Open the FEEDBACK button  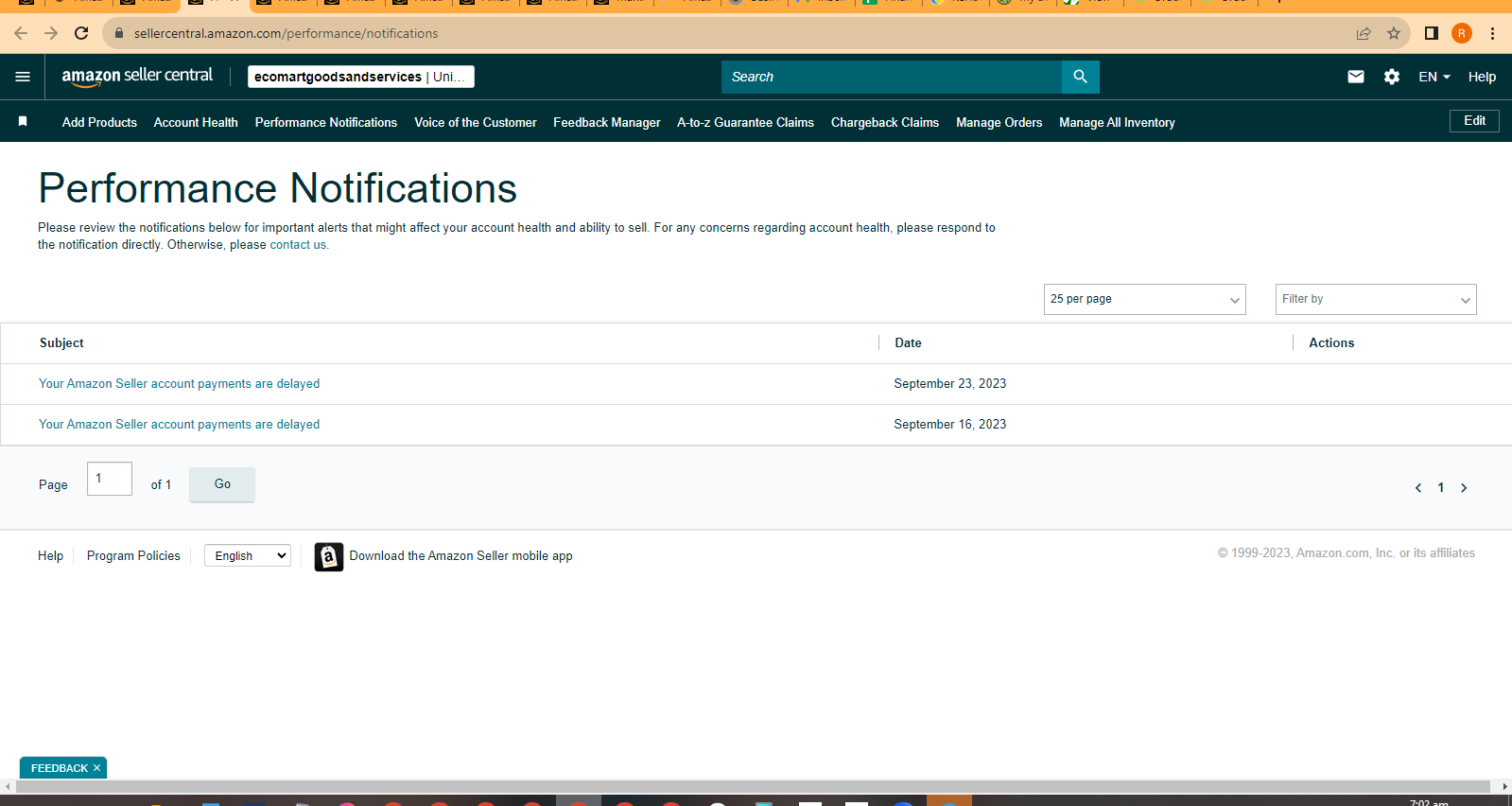pyautogui.click(x=59, y=768)
